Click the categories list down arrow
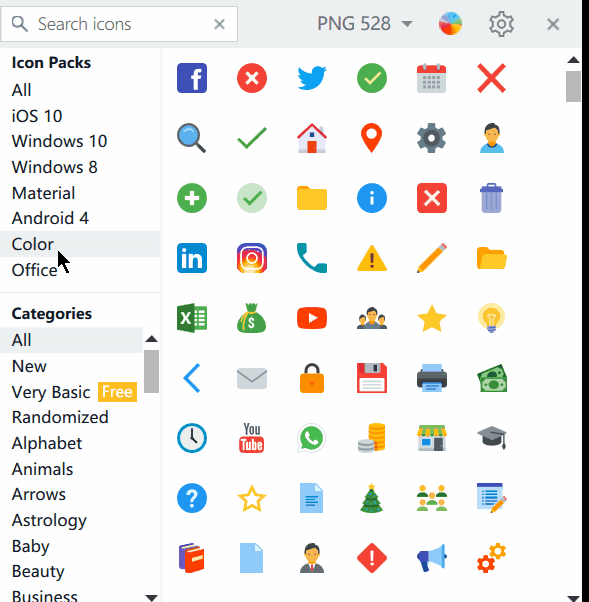The image size is (589, 602). (152, 597)
